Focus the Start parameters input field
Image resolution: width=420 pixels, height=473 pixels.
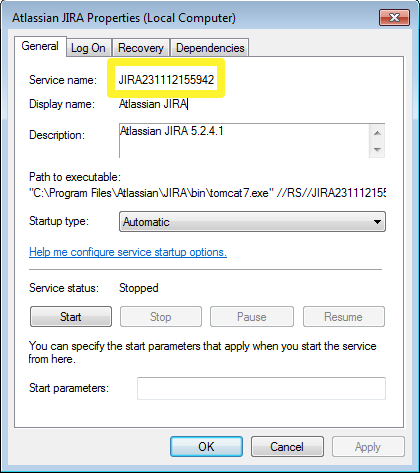(x=261, y=388)
